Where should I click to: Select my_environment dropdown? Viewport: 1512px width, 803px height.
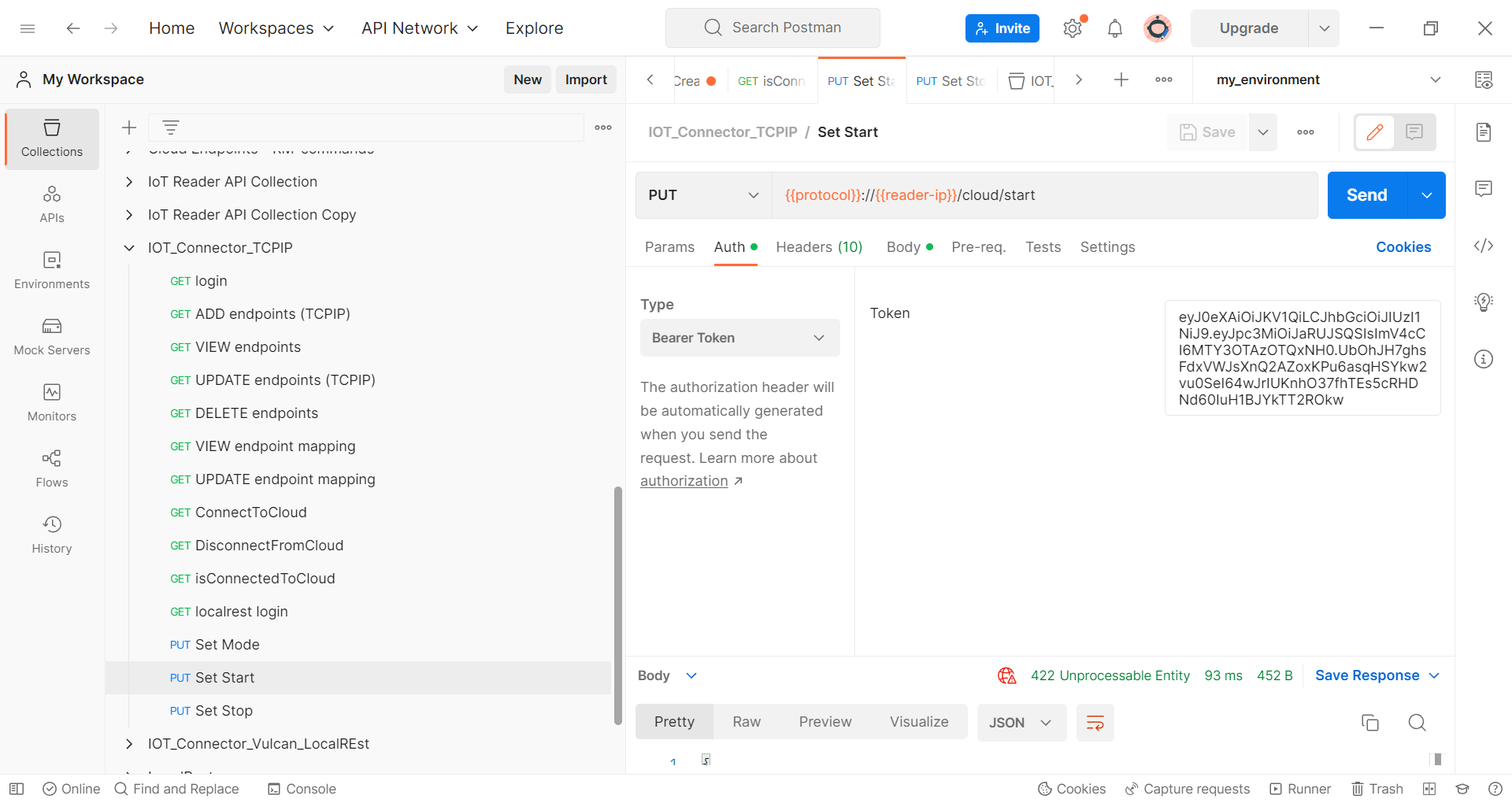pyautogui.click(x=1328, y=80)
